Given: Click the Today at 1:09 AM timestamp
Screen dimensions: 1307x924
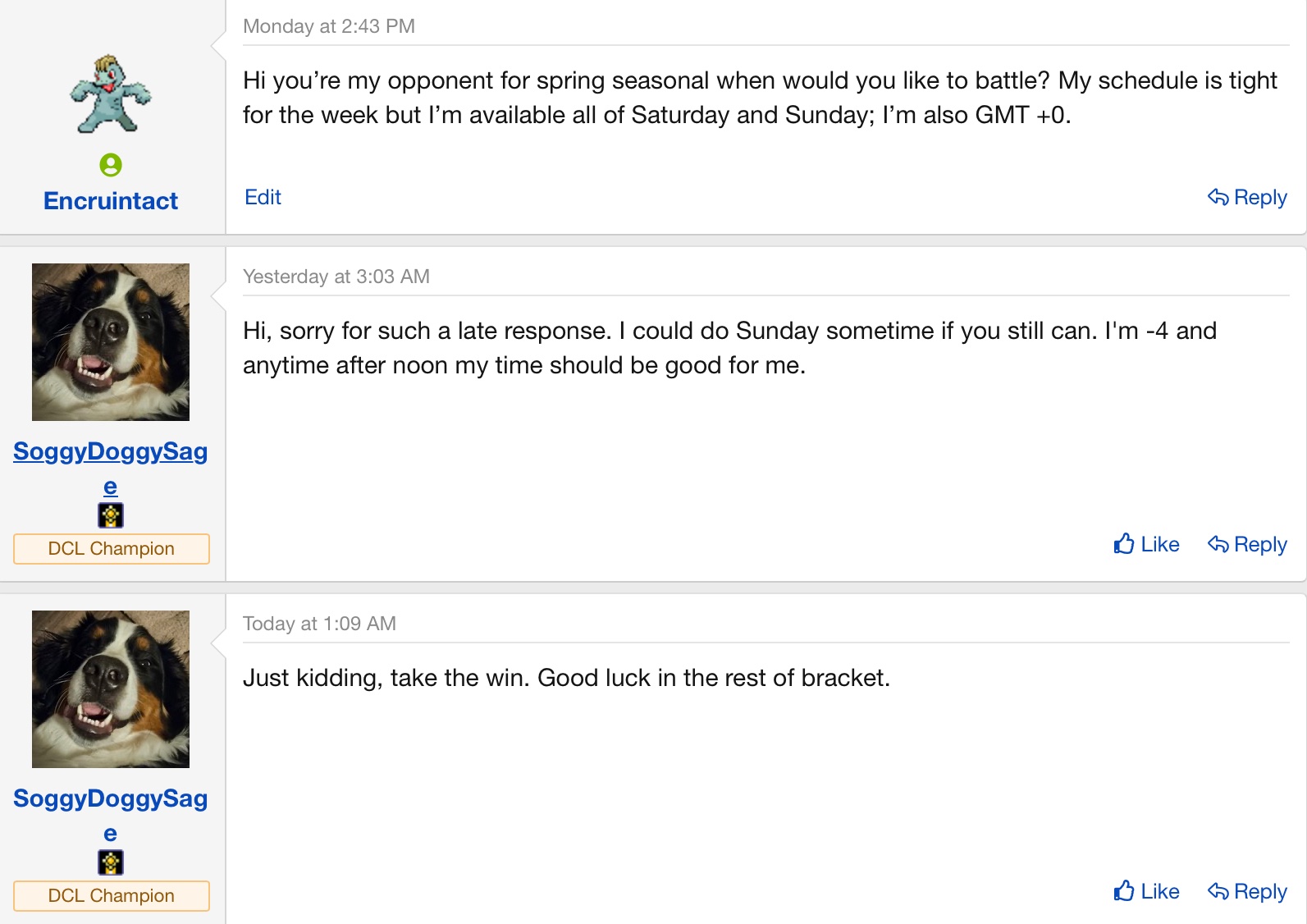Looking at the screenshot, I should pyautogui.click(x=319, y=624).
